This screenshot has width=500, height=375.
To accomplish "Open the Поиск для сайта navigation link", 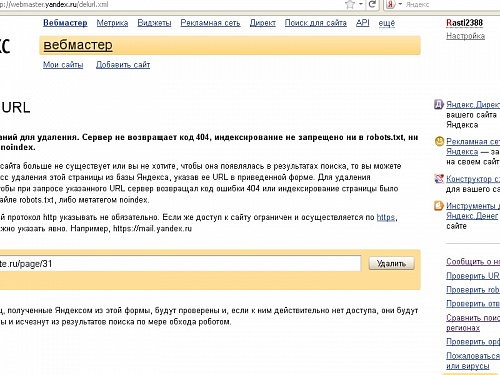I will coord(316,23).
